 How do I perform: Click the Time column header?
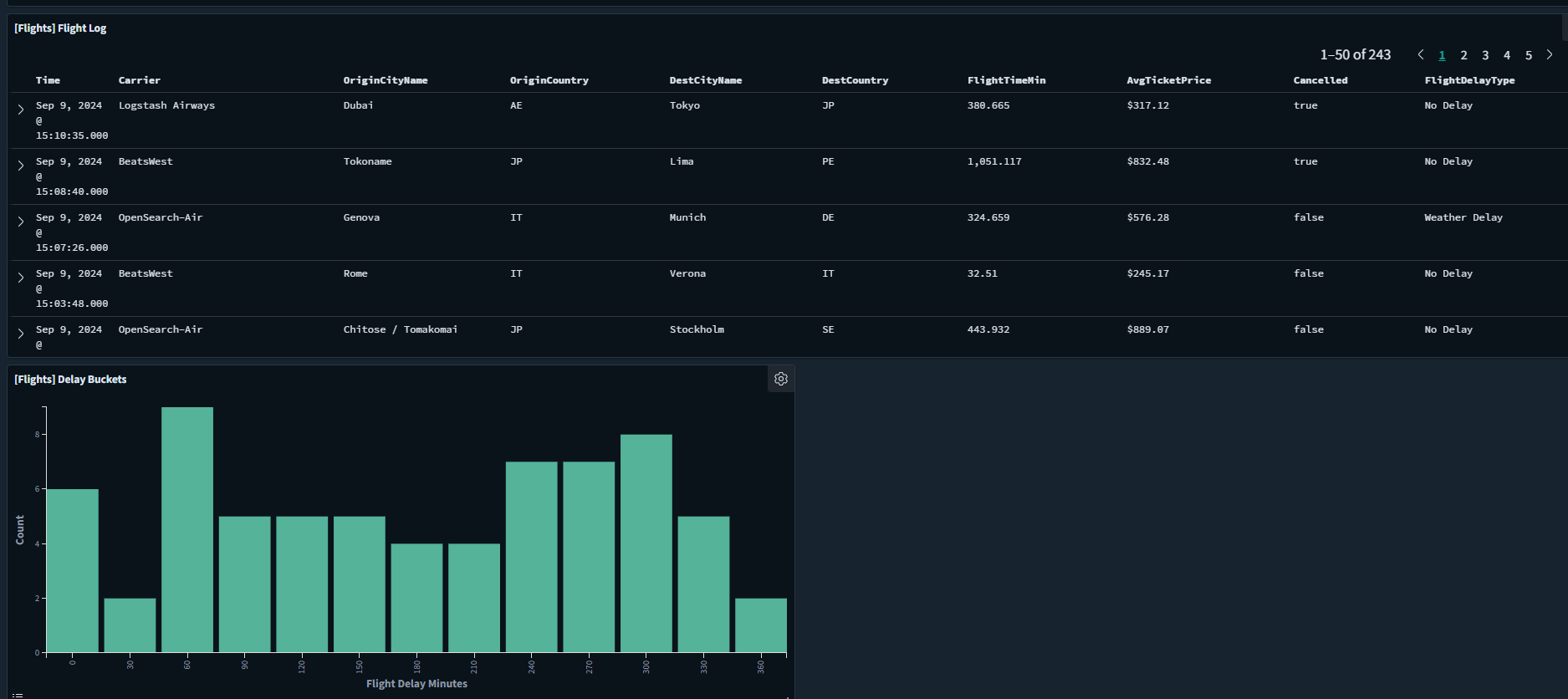pyautogui.click(x=48, y=80)
